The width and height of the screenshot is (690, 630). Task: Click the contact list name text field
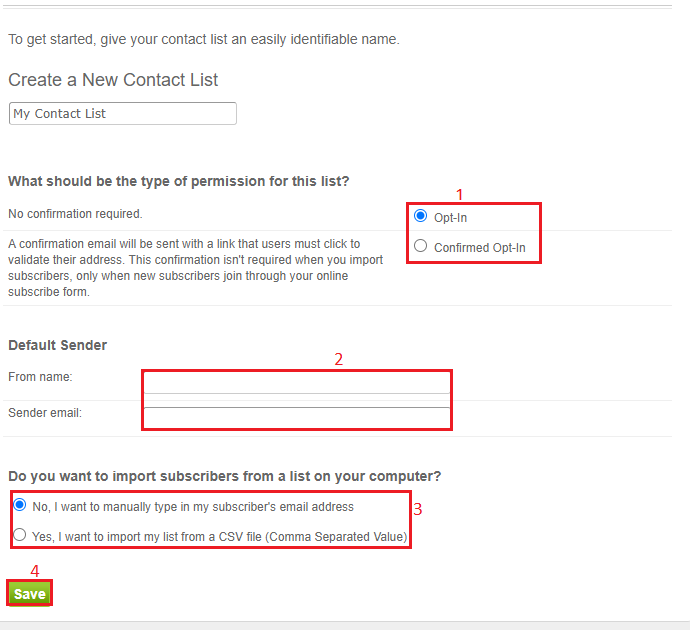pos(122,114)
